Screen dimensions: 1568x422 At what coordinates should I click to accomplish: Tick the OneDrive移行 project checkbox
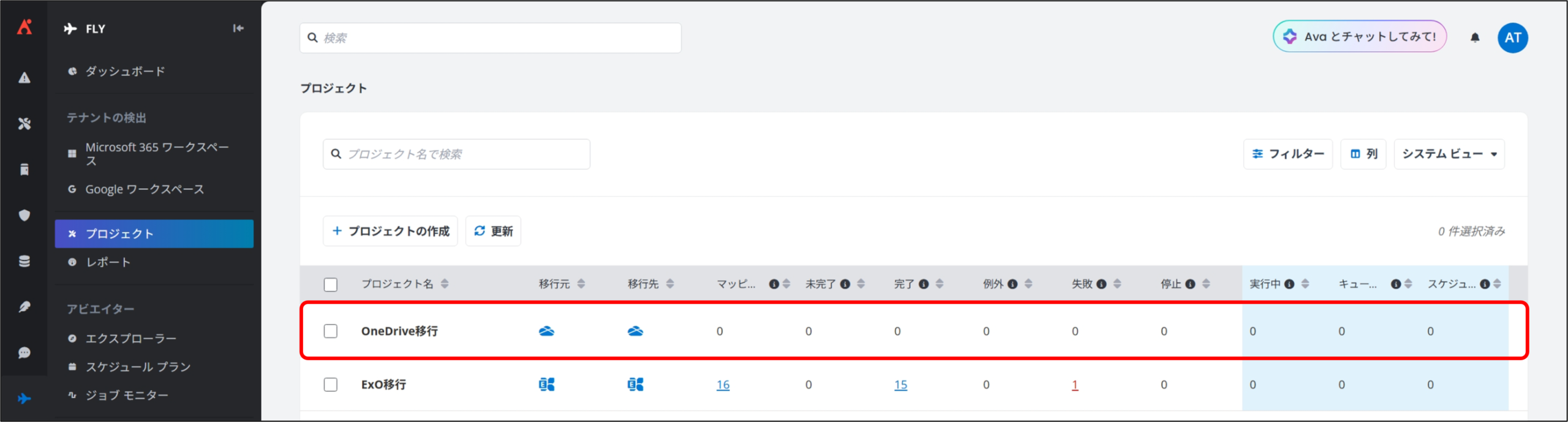pos(331,331)
